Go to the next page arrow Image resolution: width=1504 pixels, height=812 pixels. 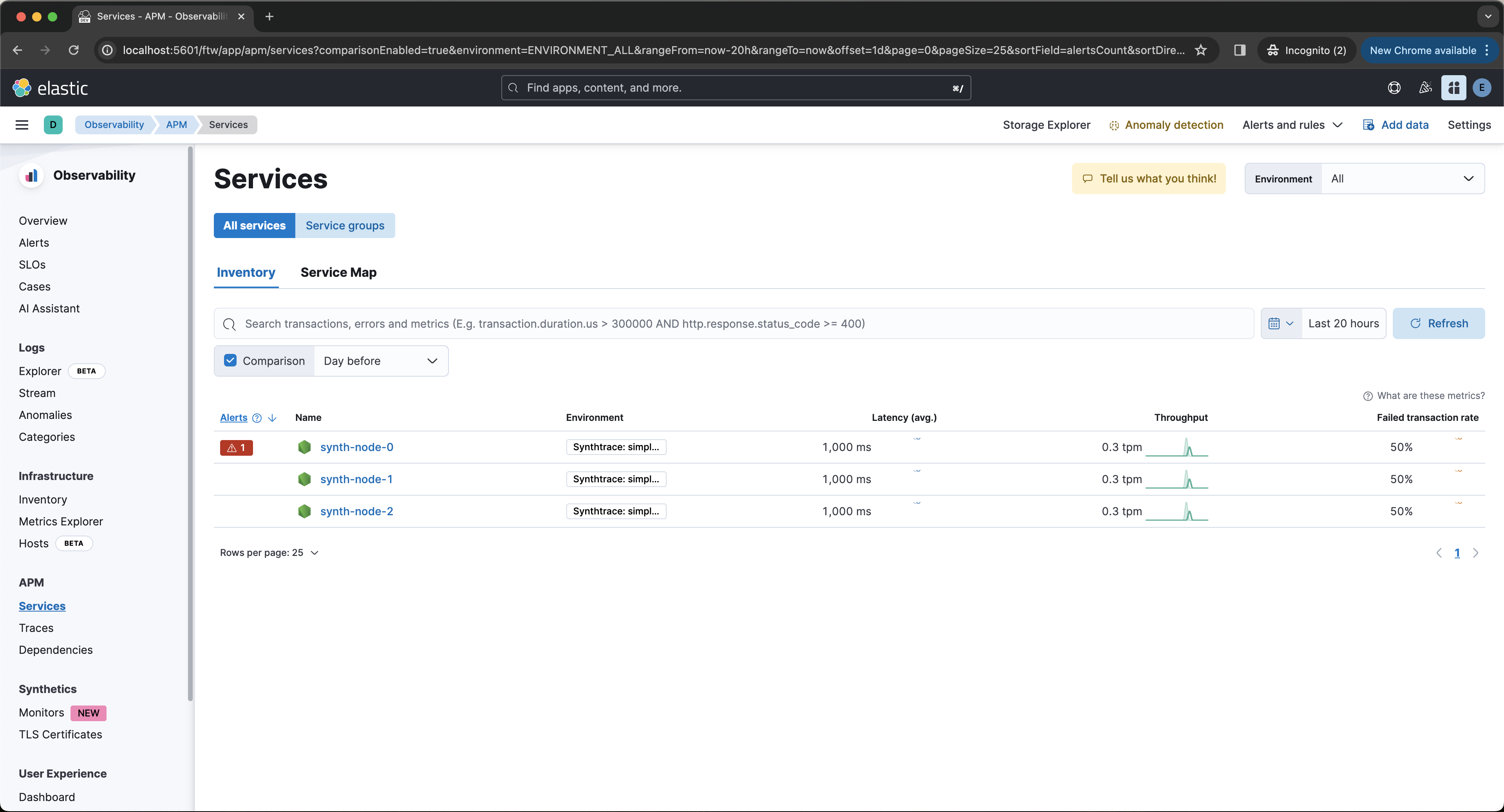click(x=1475, y=553)
